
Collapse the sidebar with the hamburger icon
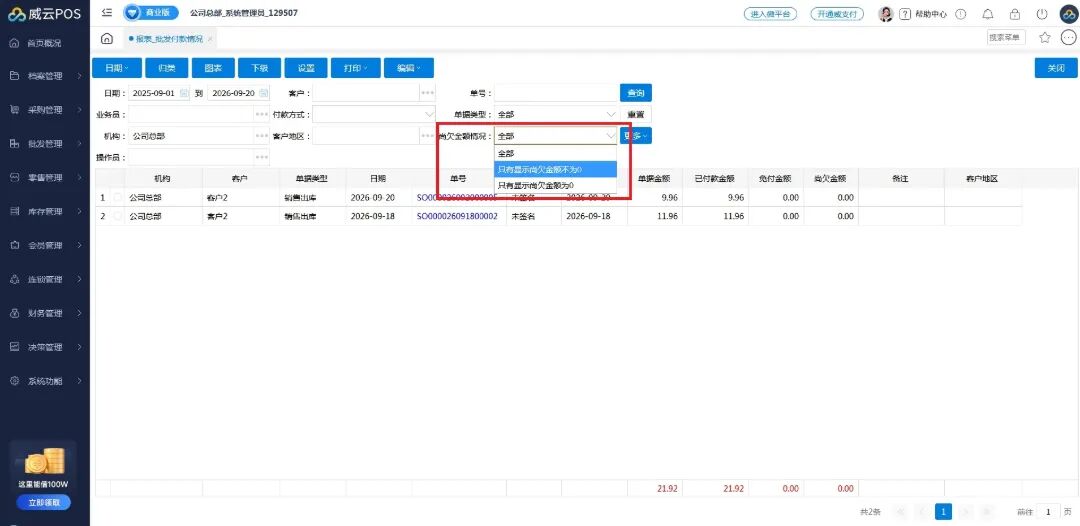pos(107,13)
